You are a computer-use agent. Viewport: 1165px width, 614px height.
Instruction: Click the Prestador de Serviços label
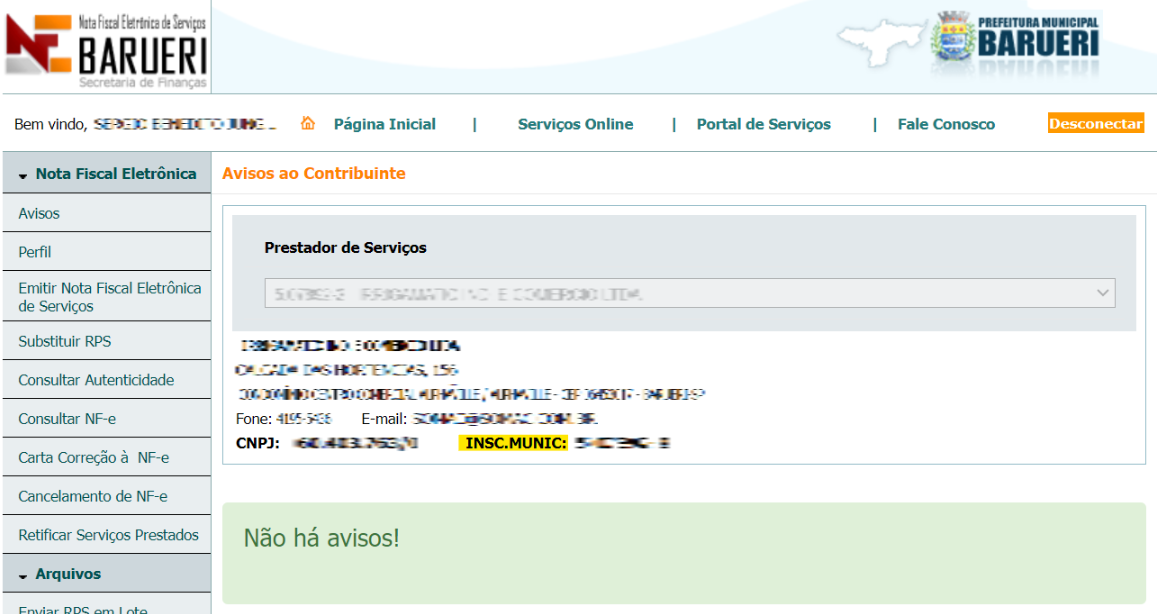pyautogui.click(x=345, y=248)
